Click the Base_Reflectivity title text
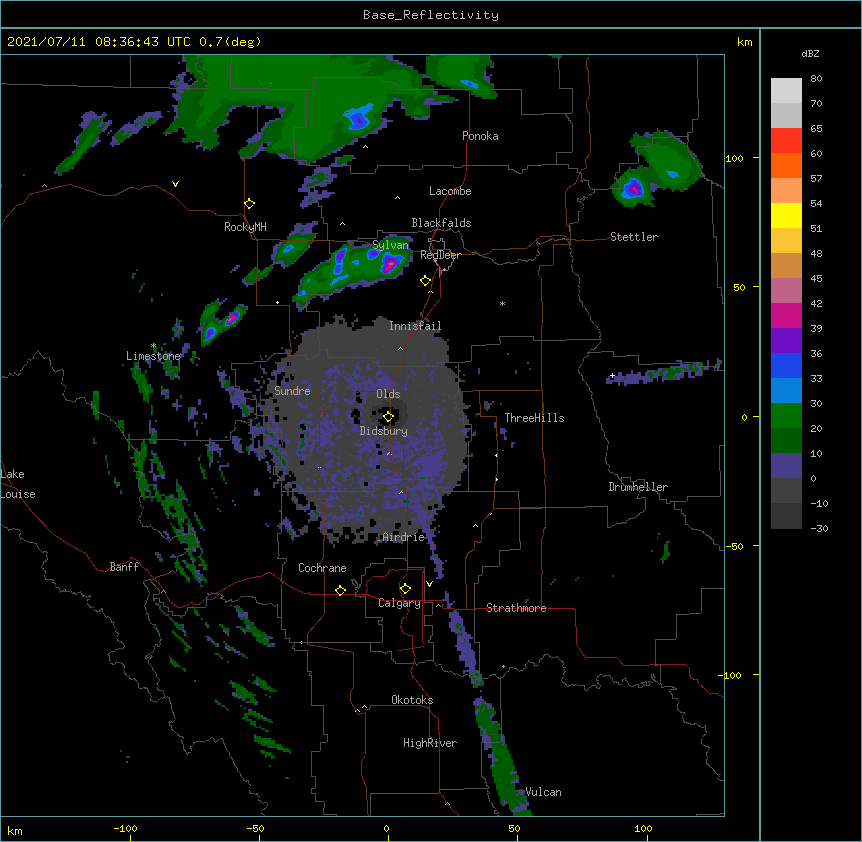This screenshot has width=862, height=842. tap(430, 15)
